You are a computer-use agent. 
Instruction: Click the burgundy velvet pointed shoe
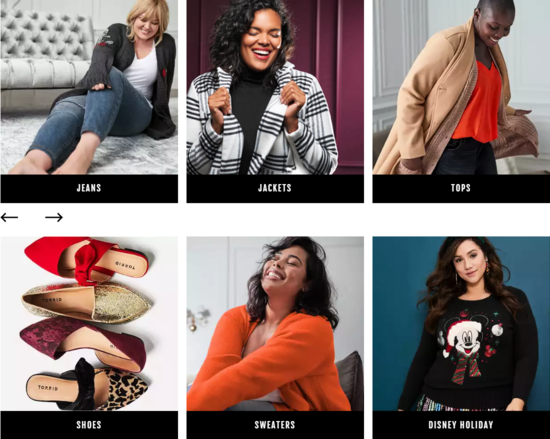(x=82, y=342)
